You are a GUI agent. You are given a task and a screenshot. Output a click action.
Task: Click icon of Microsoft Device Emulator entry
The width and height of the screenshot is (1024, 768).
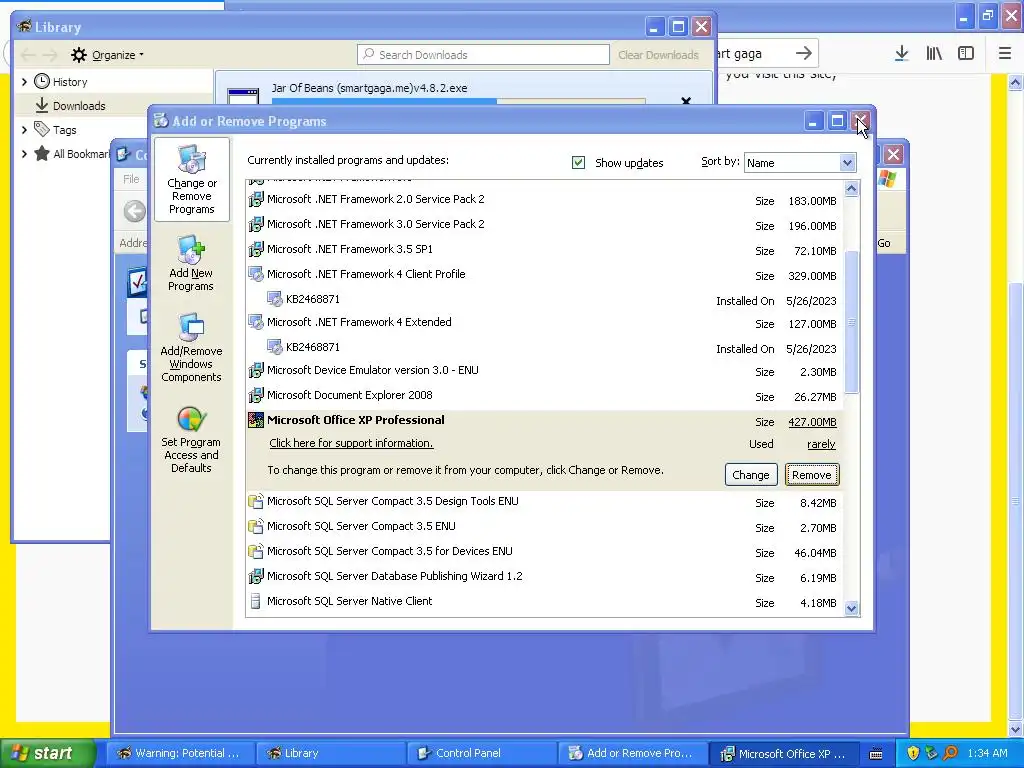coord(256,371)
